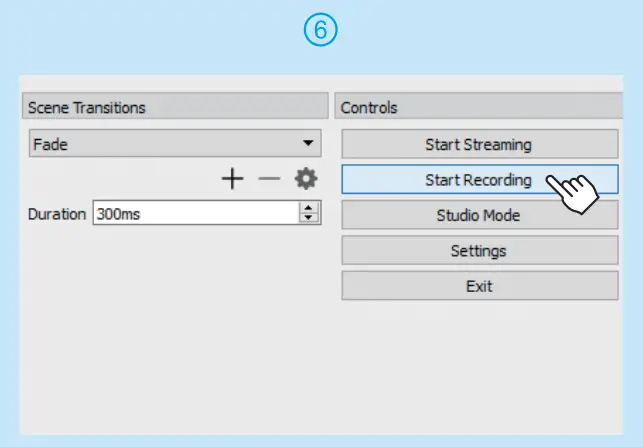Remove the transition using the minus icon

(269, 179)
